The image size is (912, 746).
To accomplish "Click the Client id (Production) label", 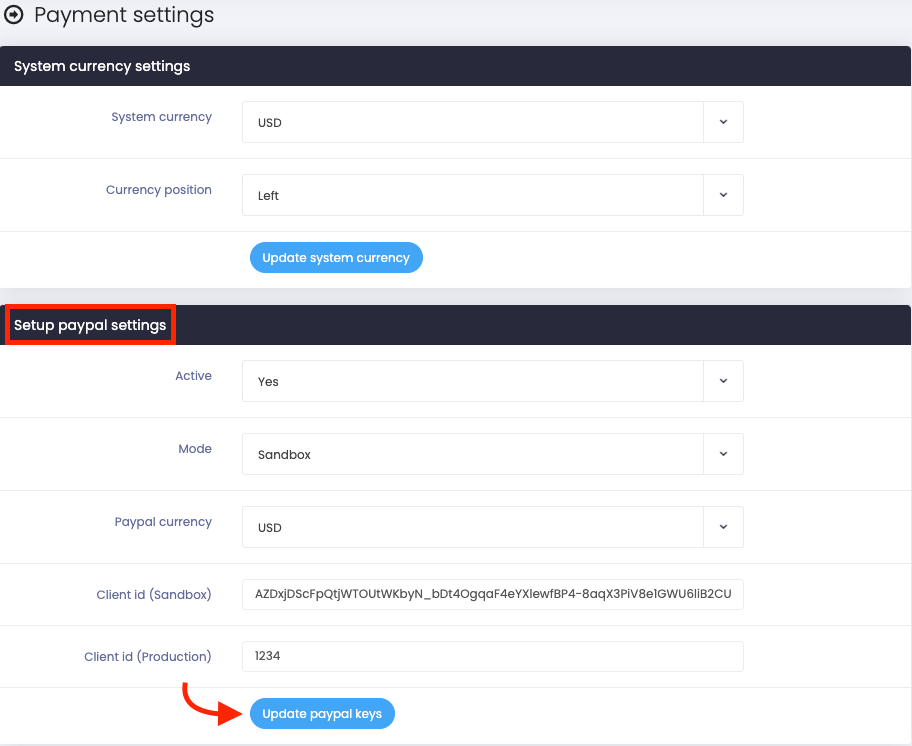I will pos(148,656).
